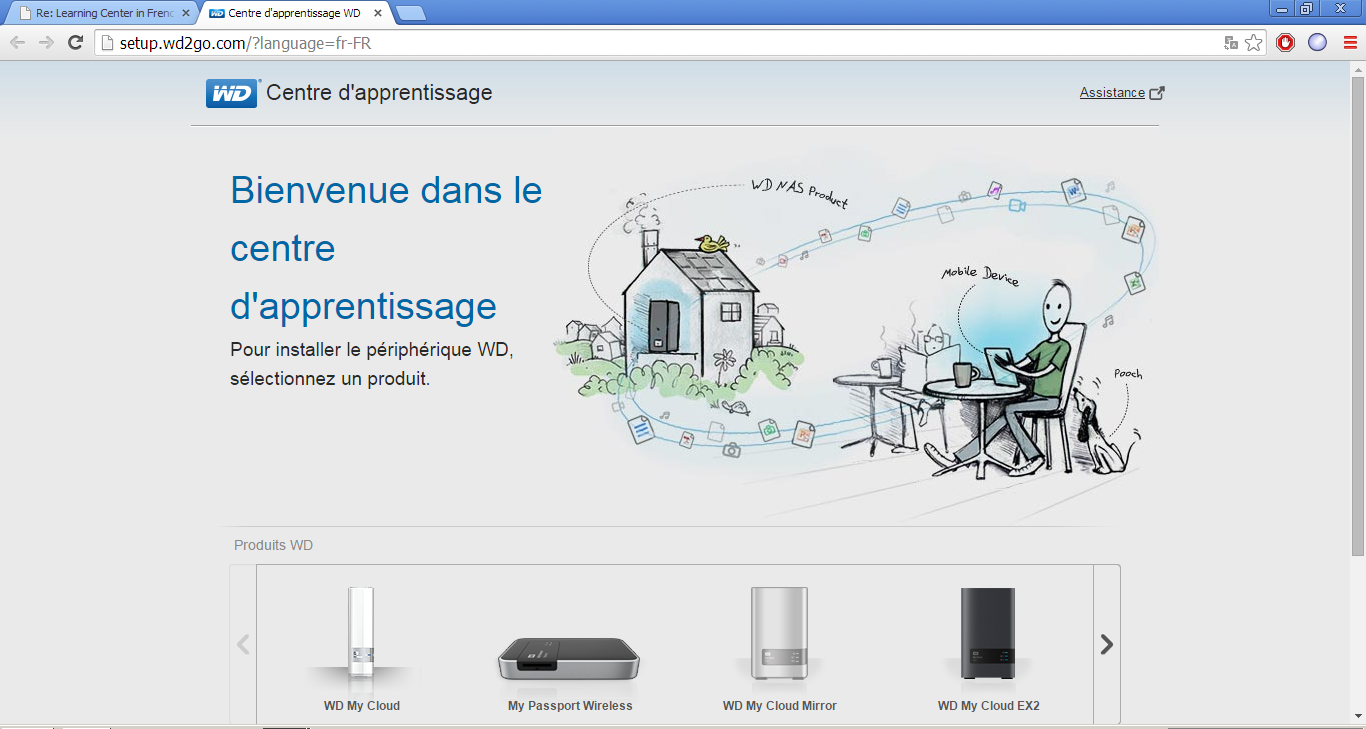
Task: Click the WD logo in page header
Action: click(x=232, y=93)
